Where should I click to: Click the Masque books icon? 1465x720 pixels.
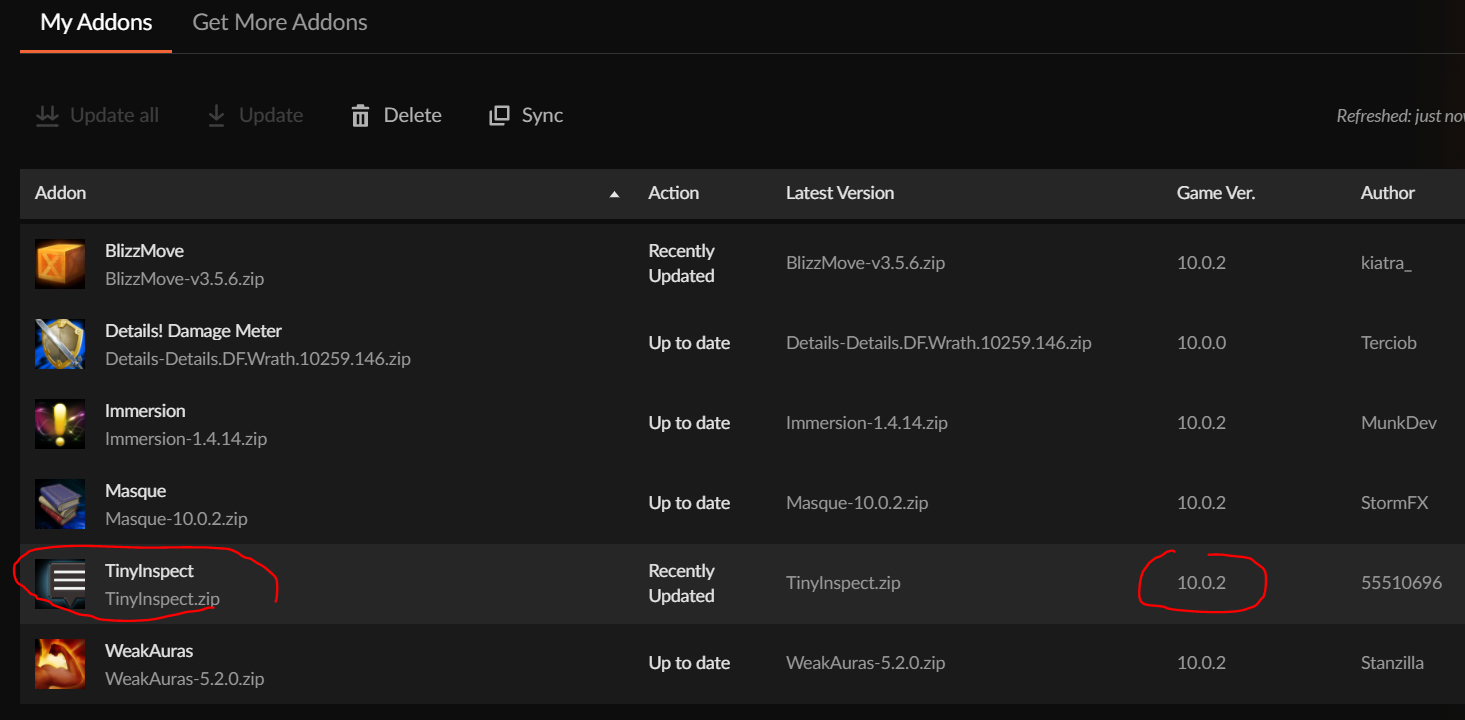click(60, 504)
